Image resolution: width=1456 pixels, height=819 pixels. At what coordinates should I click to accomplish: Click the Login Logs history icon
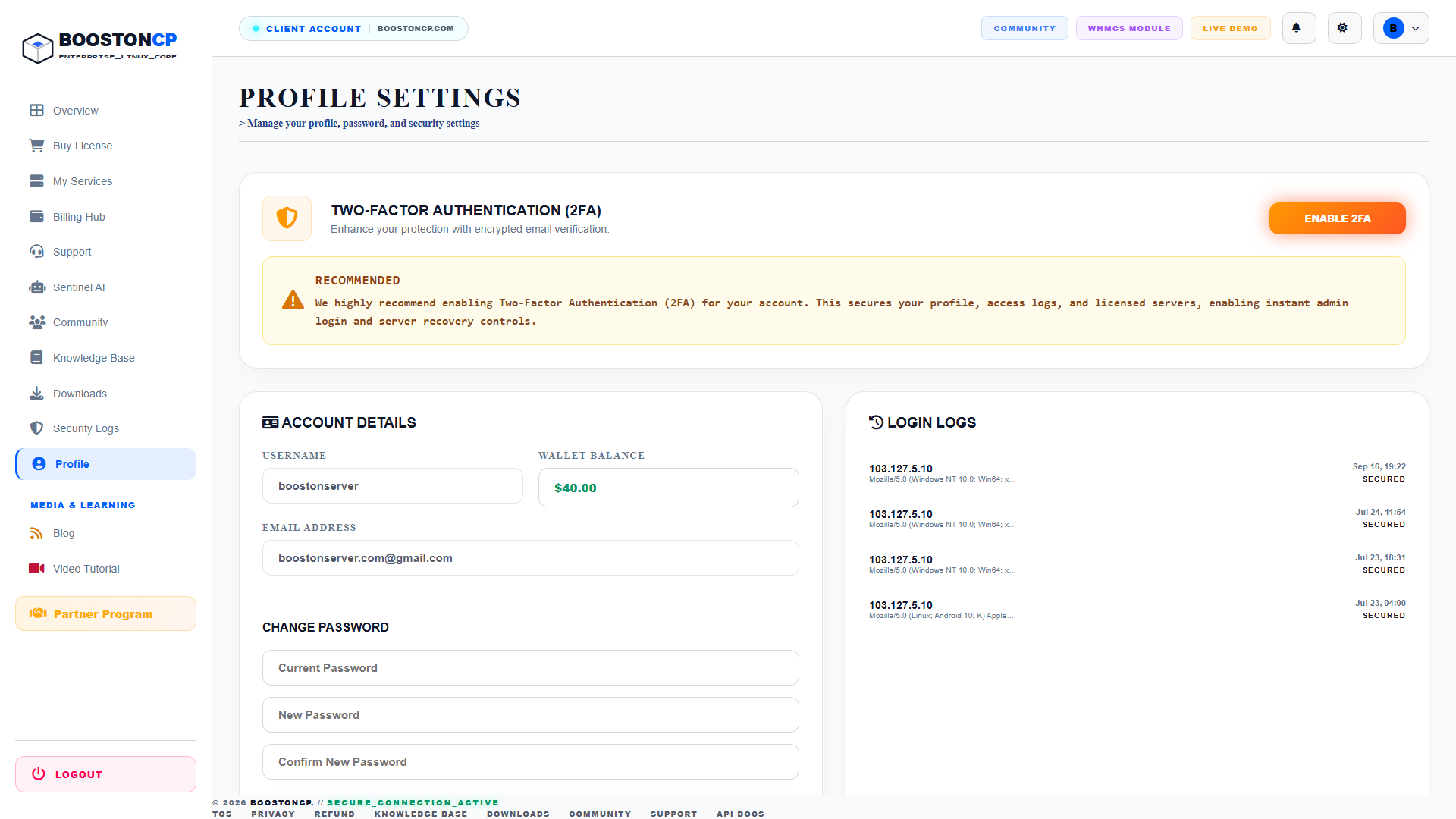(877, 422)
